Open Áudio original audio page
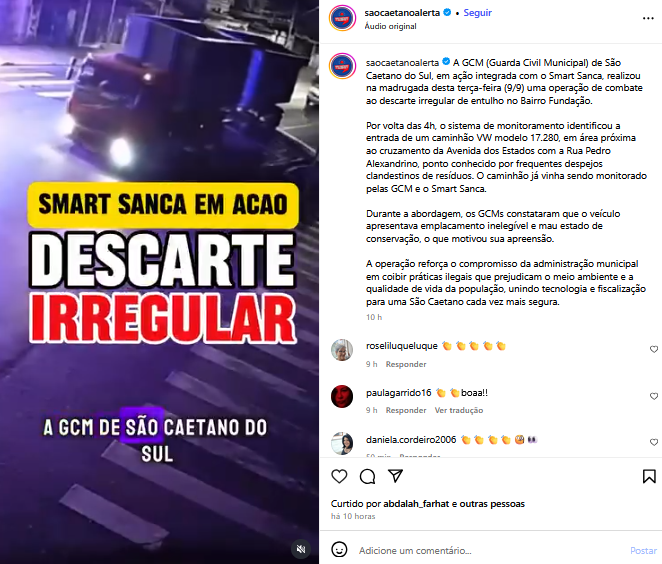 click(x=391, y=26)
